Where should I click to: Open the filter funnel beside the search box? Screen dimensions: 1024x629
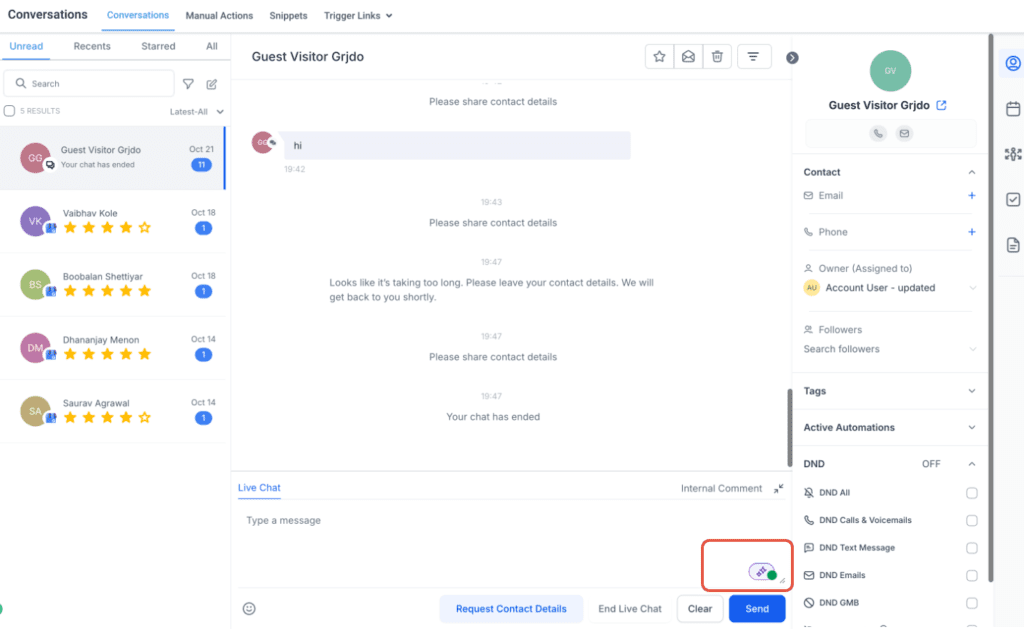point(188,83)
